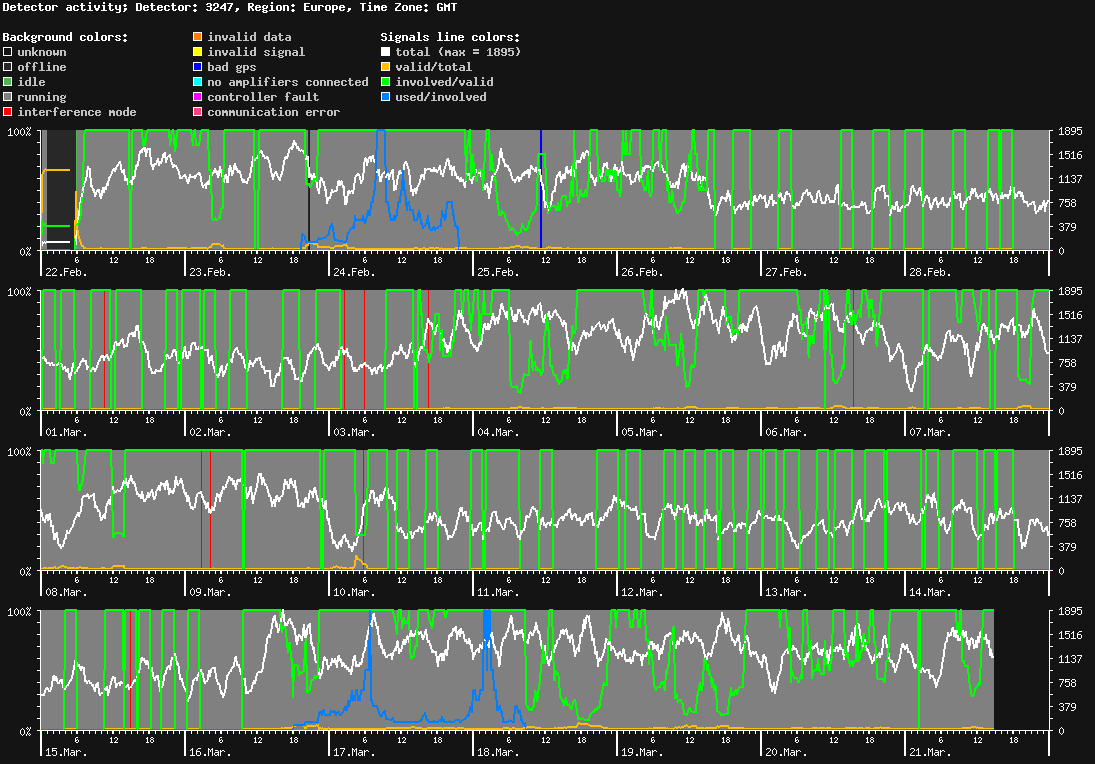This screenshot has height=764, width=1095.
Task: Click the blue bad gps line on 25.Feb.
Action: pyautogui.click(x=541, y=190)
